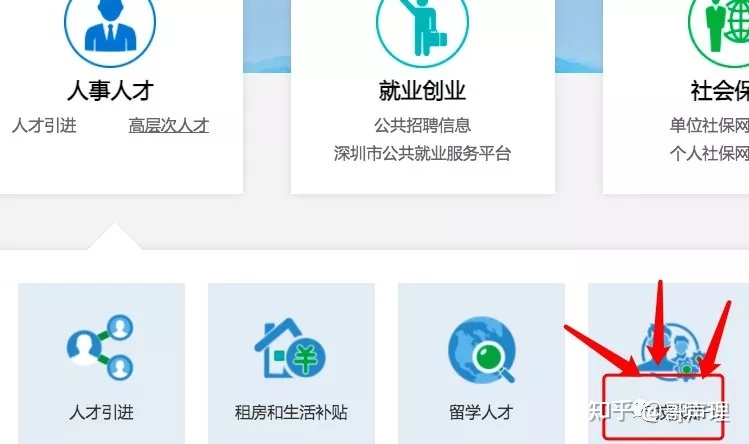Open 公共招聘信息 link
This screenshot has width=749, height=444.
click(422, 125)
